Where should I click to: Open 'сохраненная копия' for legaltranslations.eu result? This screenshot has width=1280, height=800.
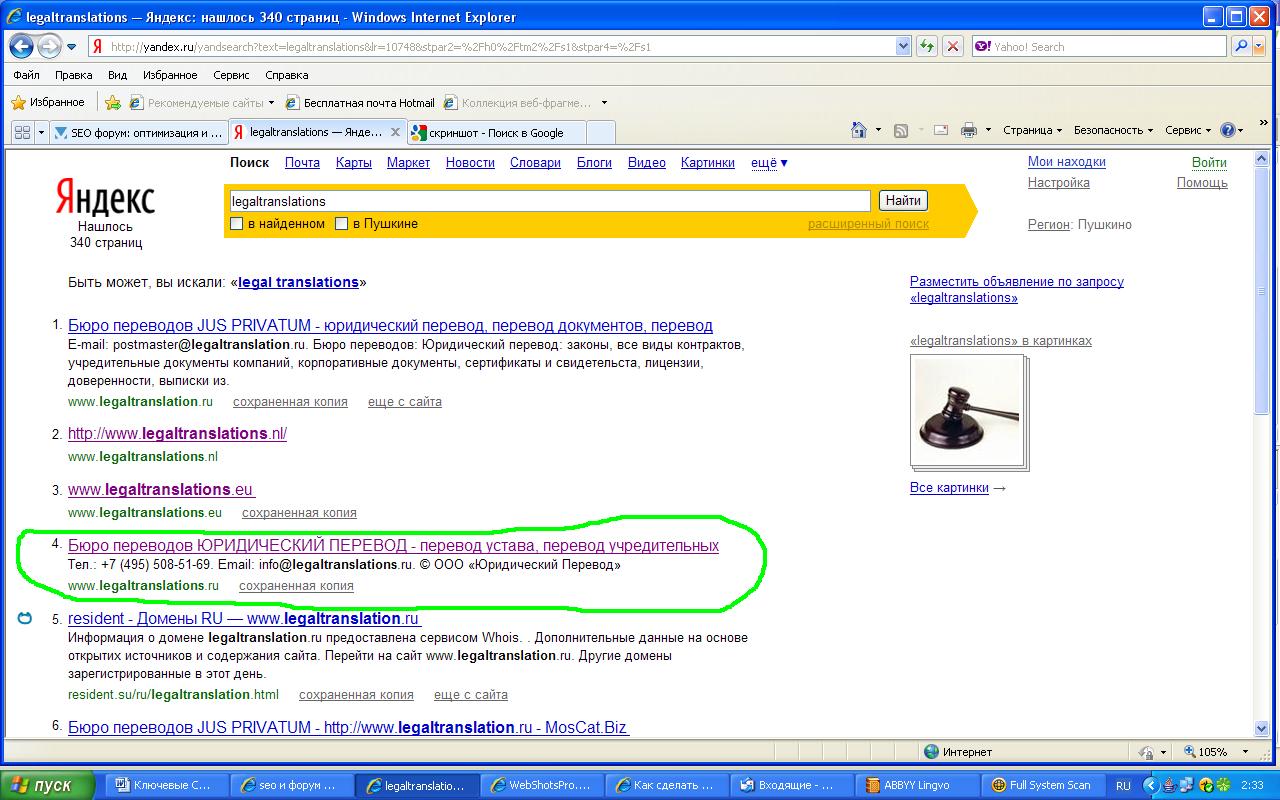tap(299, 513)
